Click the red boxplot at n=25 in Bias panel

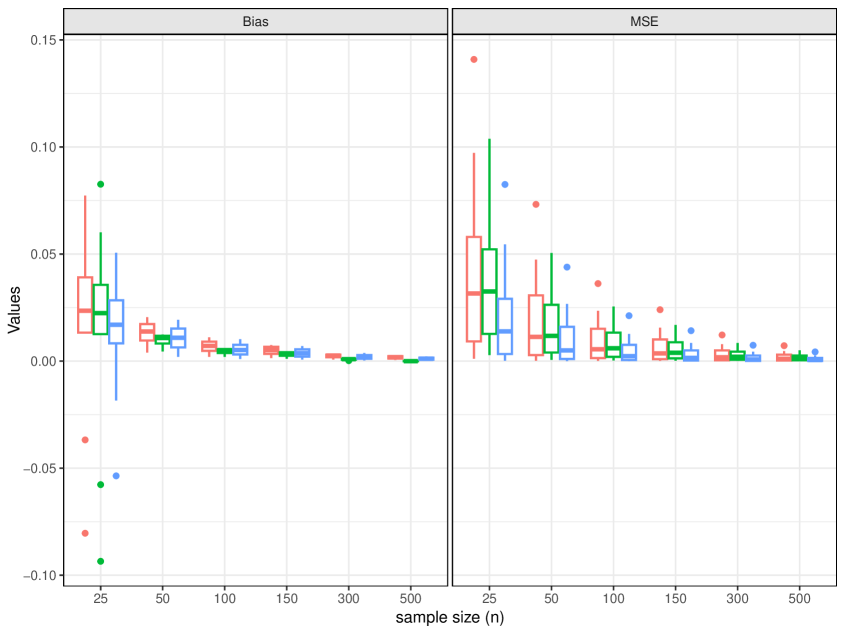85,305
